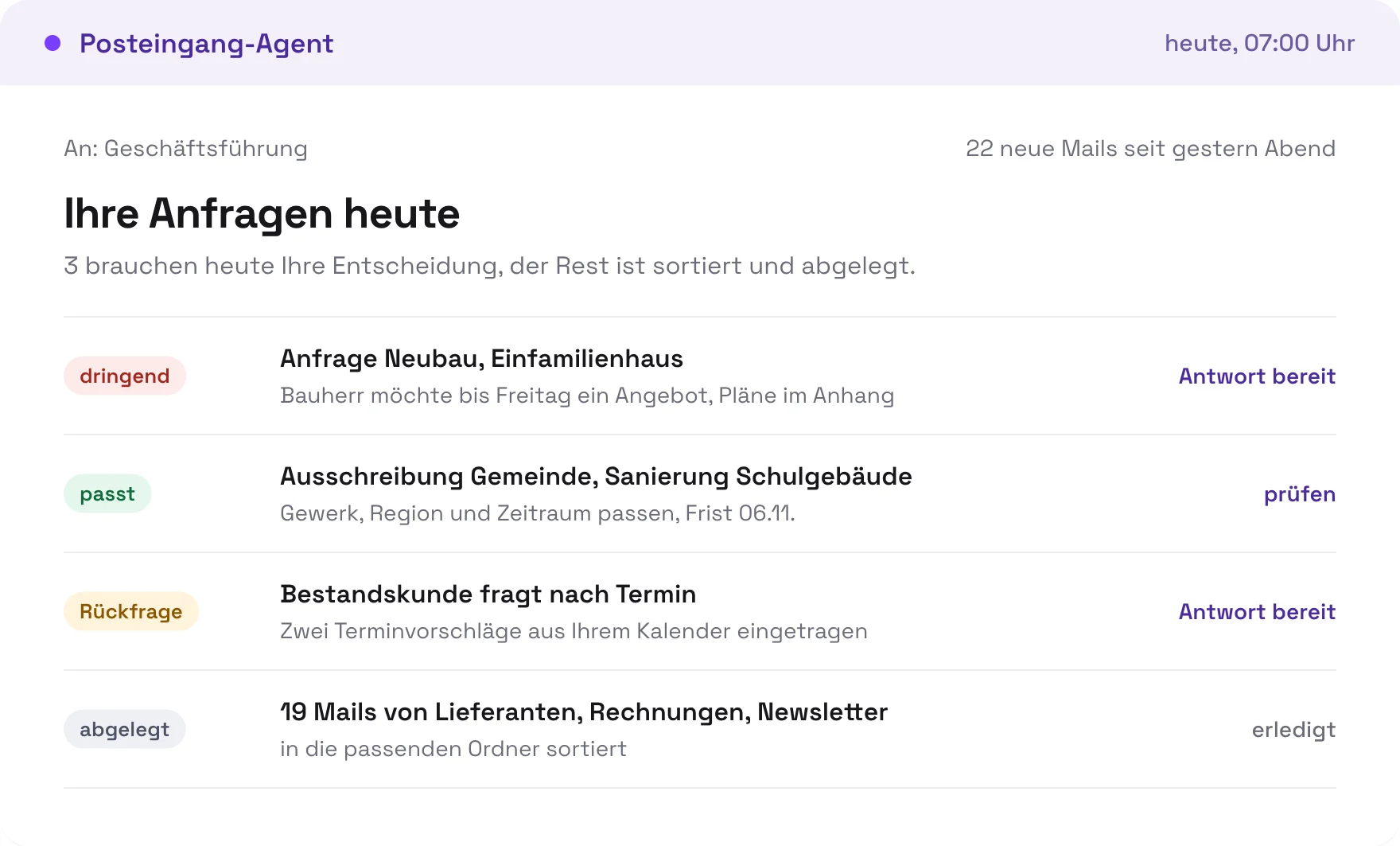
Task: Click 'Gewerk, Region und Zeitraum passen' description
Action: 538,513
